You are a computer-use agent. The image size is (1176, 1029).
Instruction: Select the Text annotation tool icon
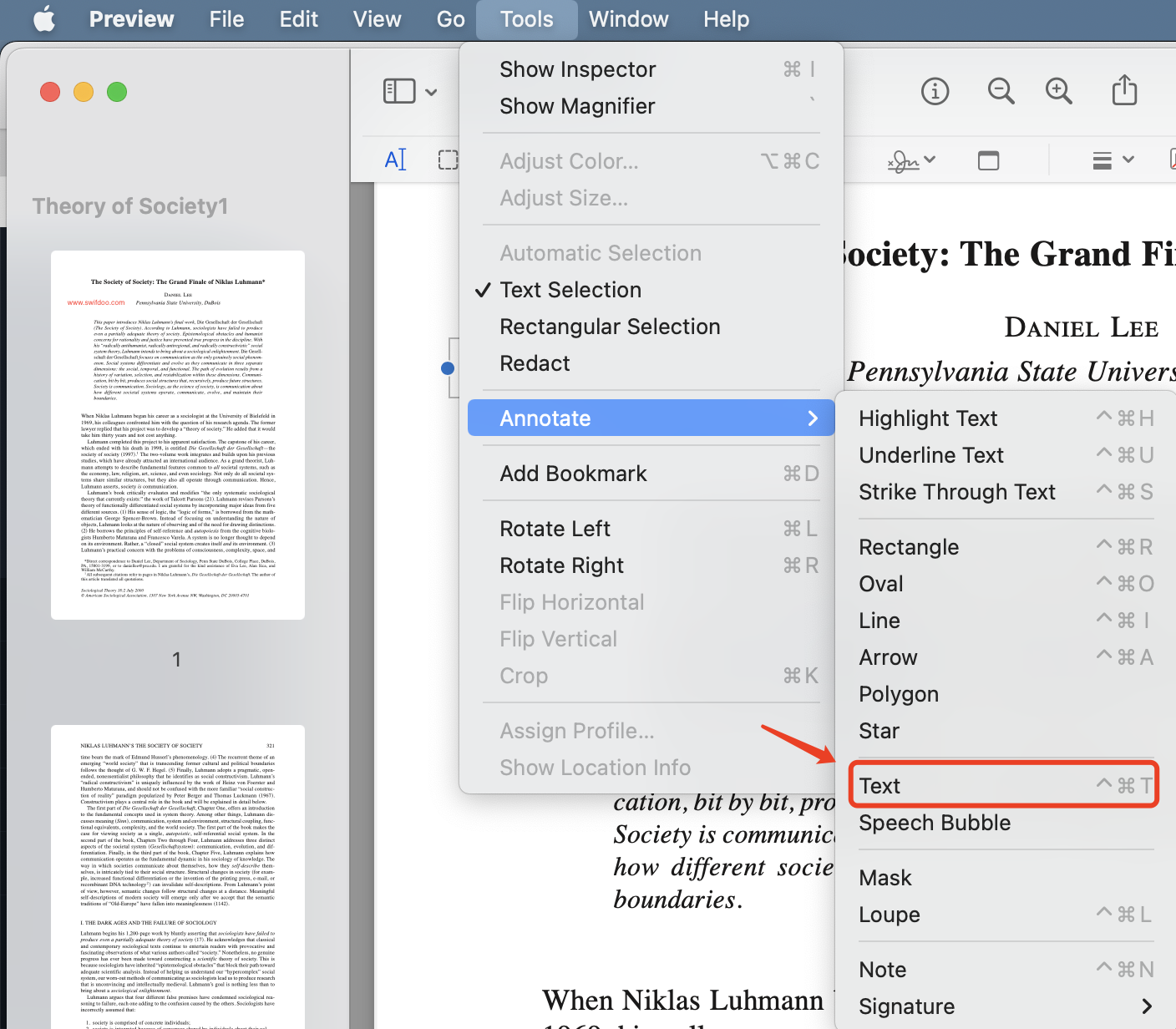[x=395, y=159]
